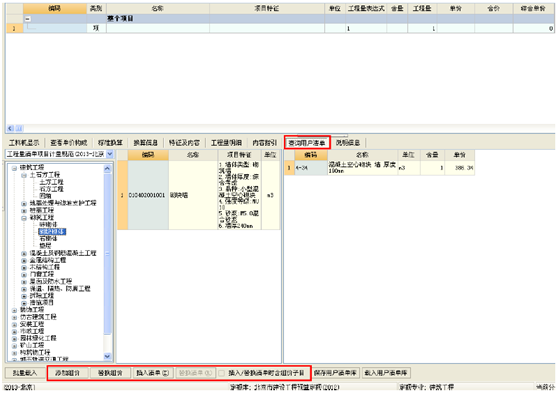Select the 010402001001 砌块墙 row
Viewport: 558px width, 393px height.
[199, 195]
